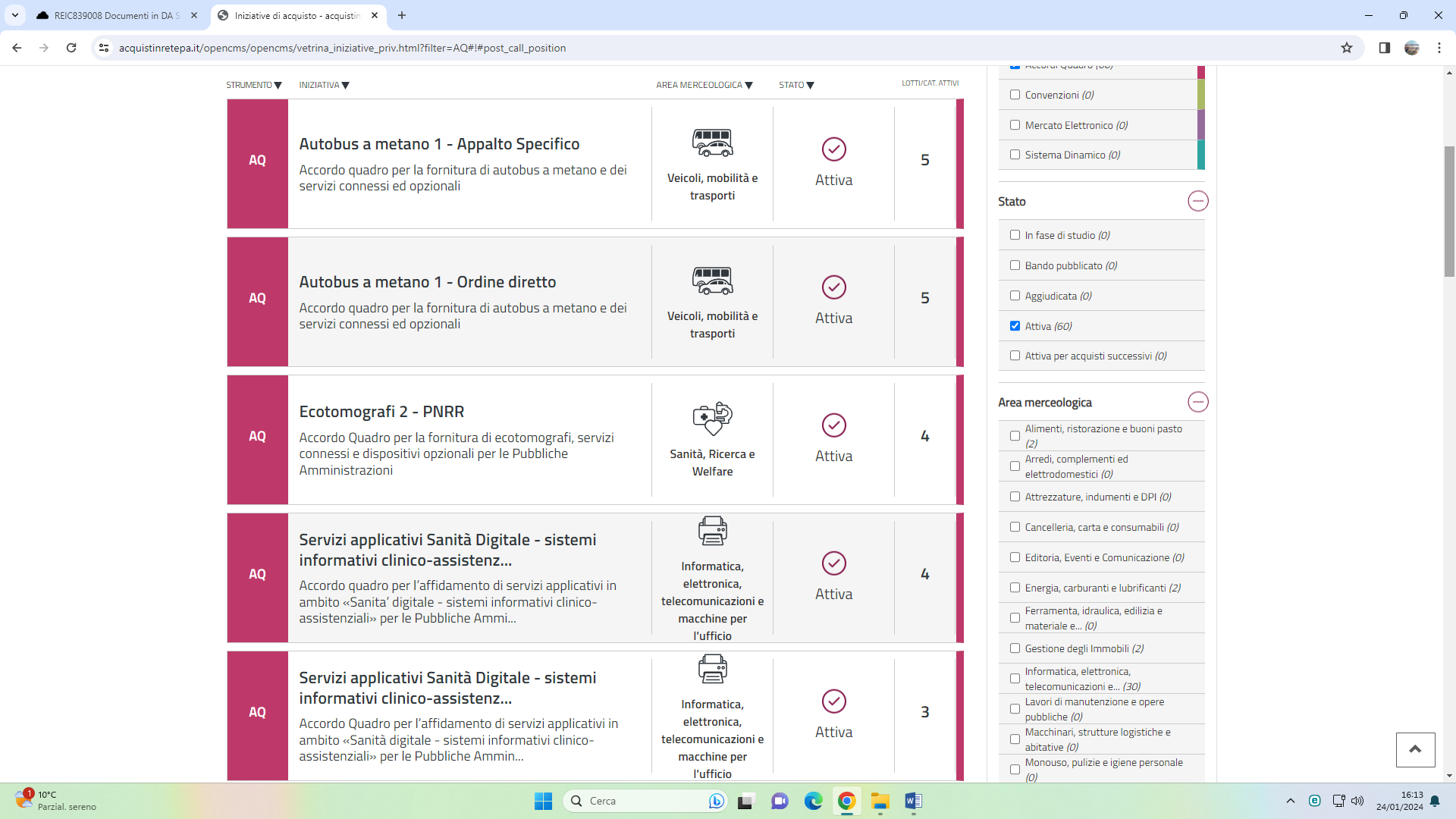Image resolution: width=1456 pixels, height=819 pixels.
Task: Open a new browser tab
Action: [x=402, y=15]
